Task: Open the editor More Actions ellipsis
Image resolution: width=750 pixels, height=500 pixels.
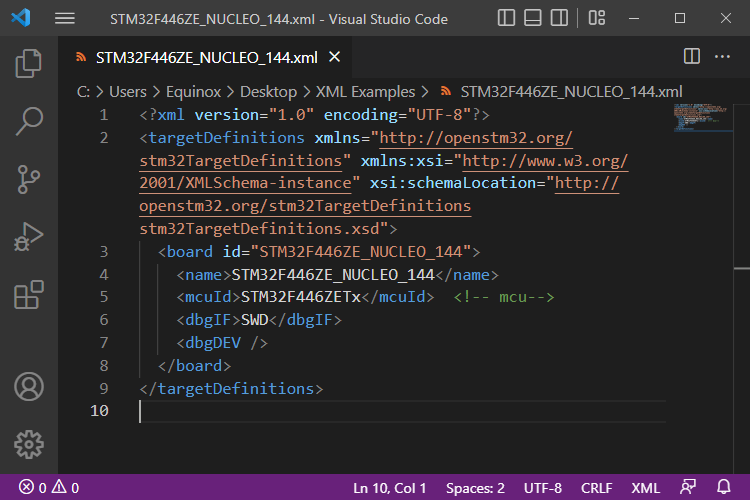Action: 722,57
